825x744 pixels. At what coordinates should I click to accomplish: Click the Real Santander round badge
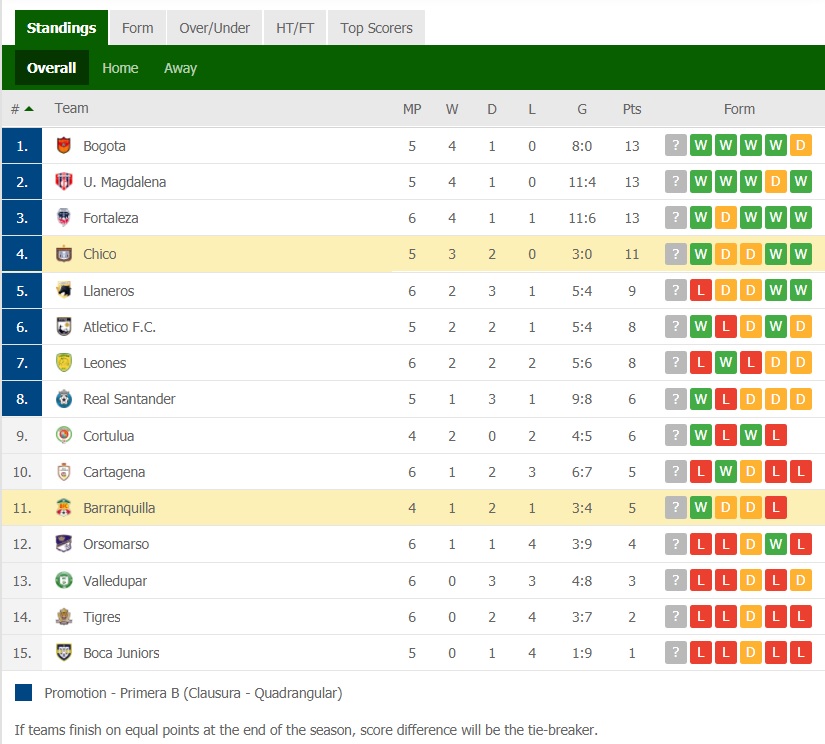64,399
